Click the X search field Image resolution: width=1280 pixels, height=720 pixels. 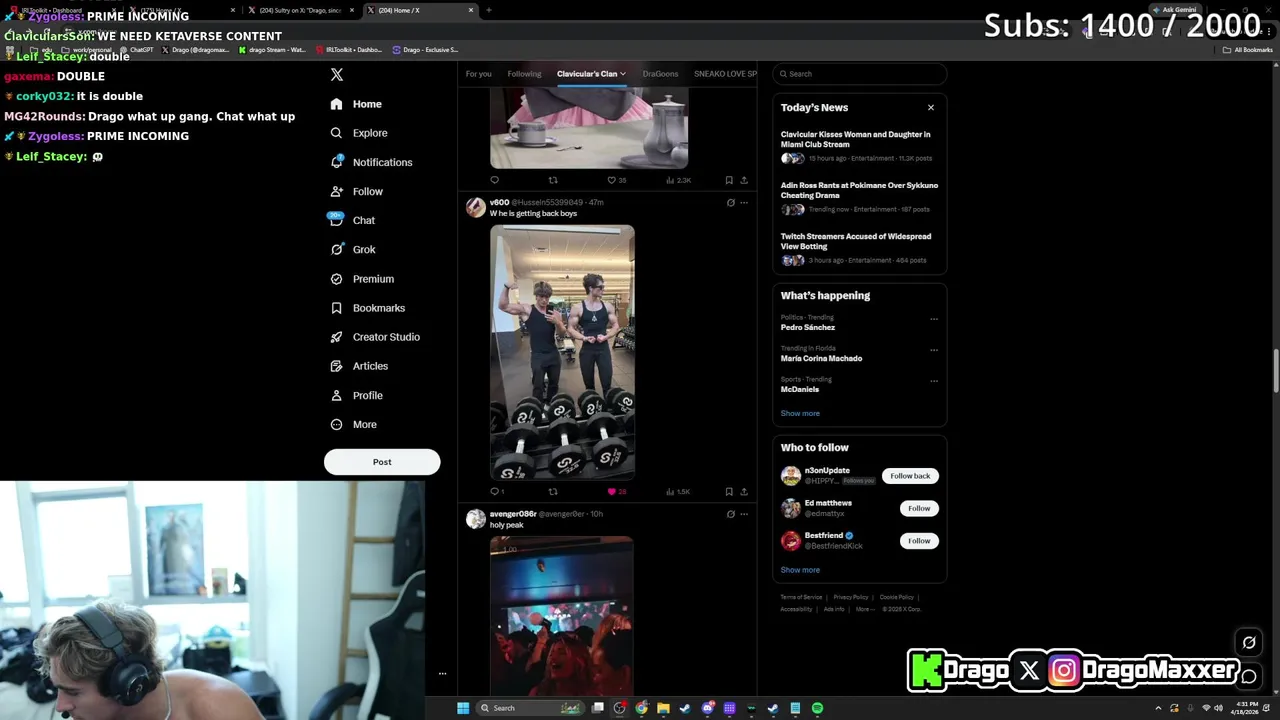tap(859, 74)
